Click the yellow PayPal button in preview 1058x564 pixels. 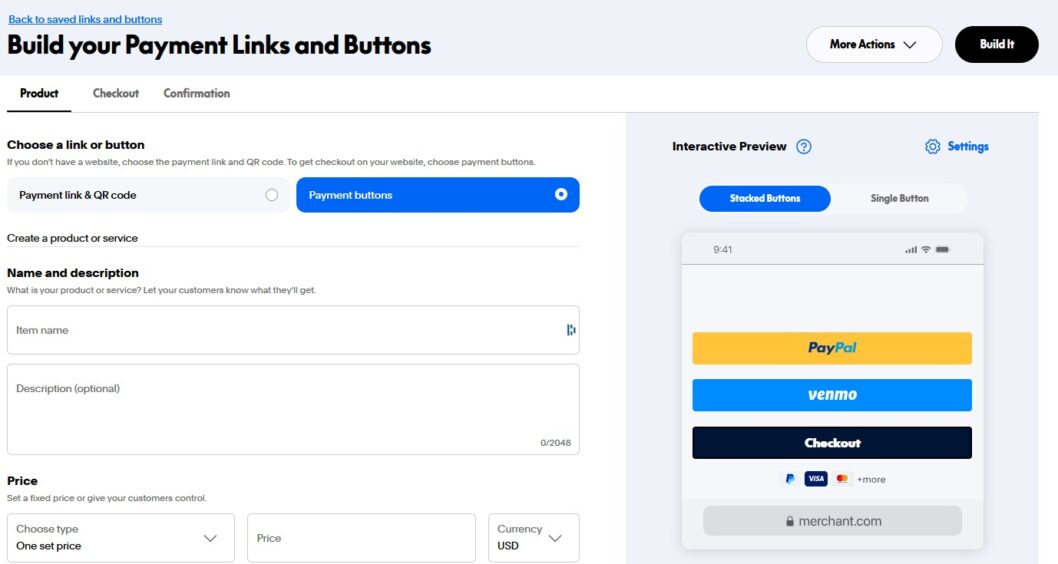(832, 348)
